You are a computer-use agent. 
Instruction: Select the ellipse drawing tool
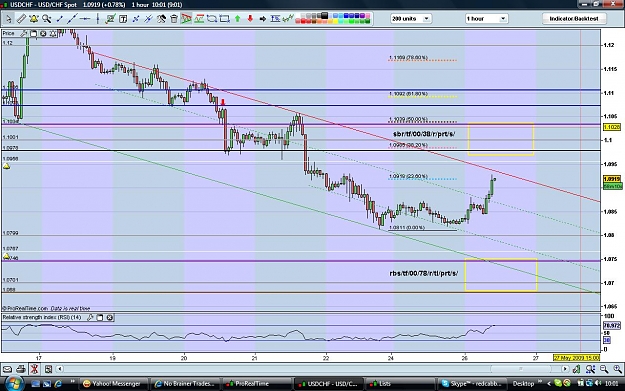(212, 18)
